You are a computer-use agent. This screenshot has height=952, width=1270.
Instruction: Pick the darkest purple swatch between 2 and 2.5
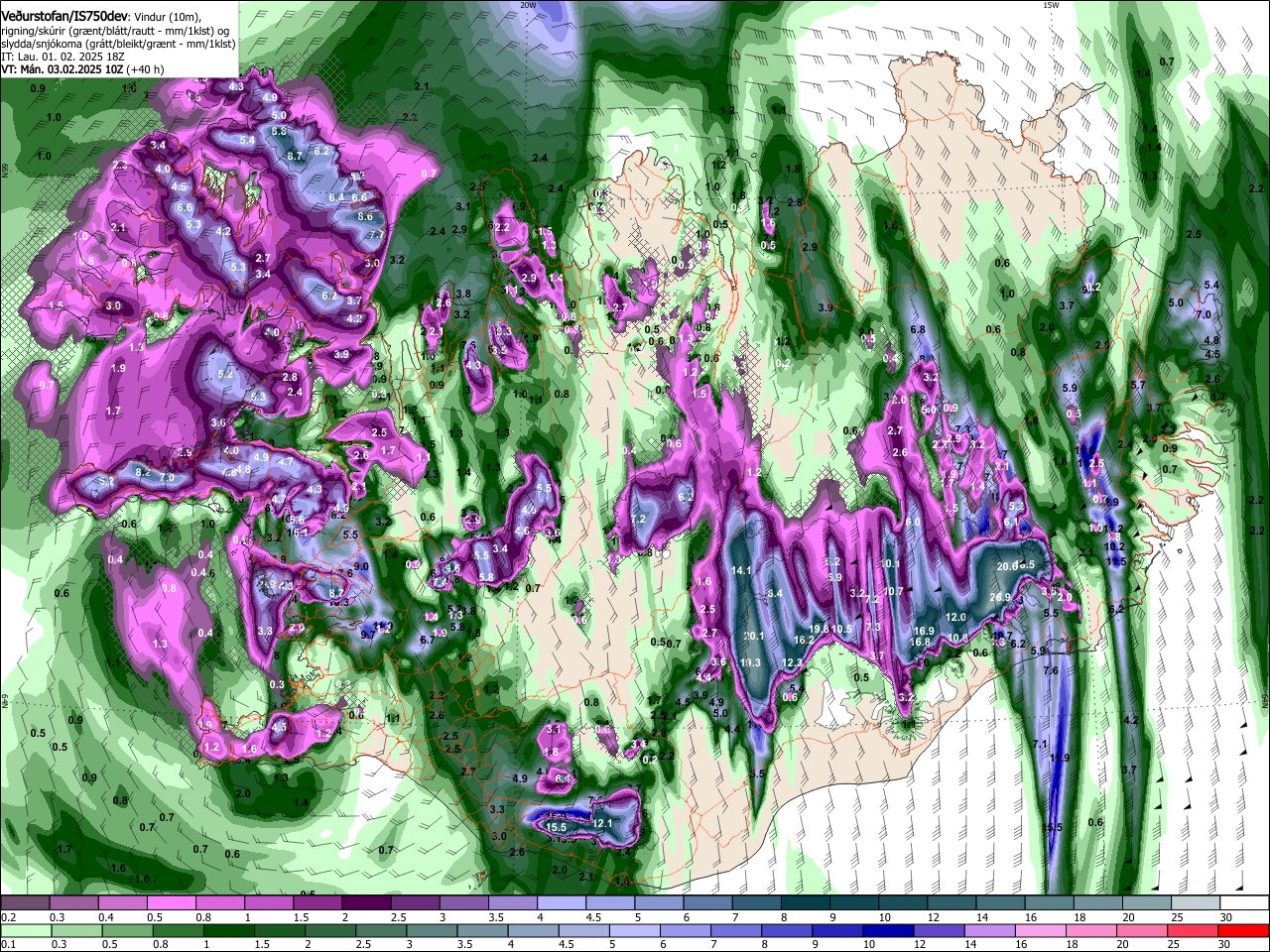(367, 902)
